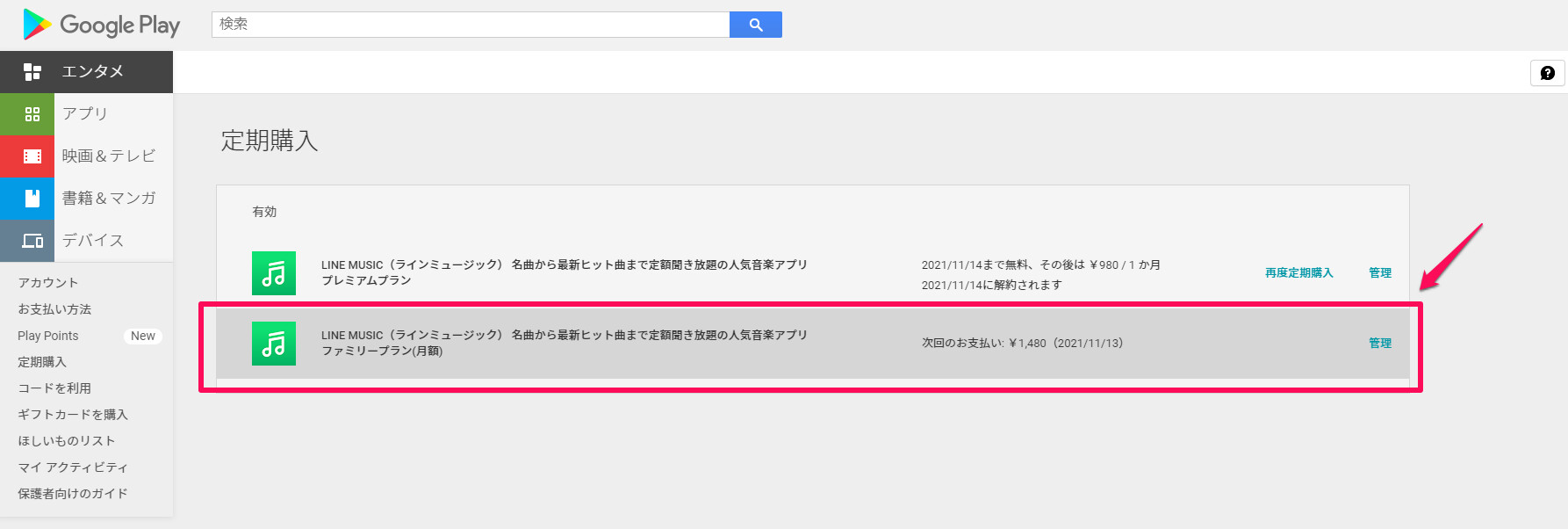Select 定期購入 in the sidebar
The width and height of the screenshot is (1568, 529).
(x=42, y=362)
